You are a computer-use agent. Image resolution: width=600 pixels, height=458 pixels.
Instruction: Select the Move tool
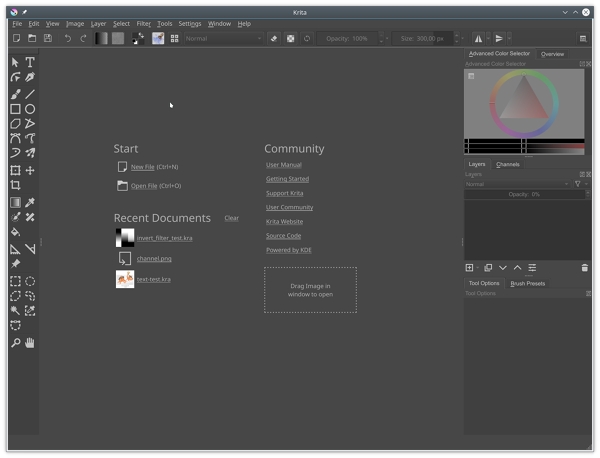click(x=30, y=170)
